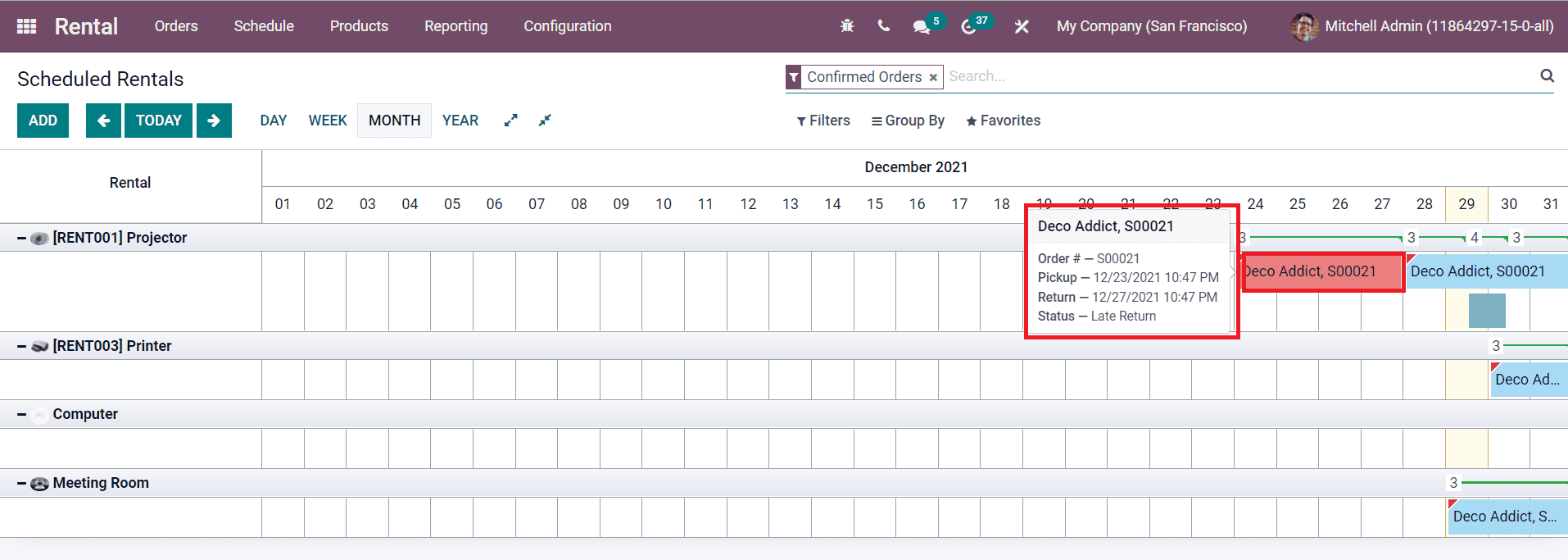Click the Meeting Room product thumbnail
Viewport: 1568px width, 560px height.
click(39, 484)
